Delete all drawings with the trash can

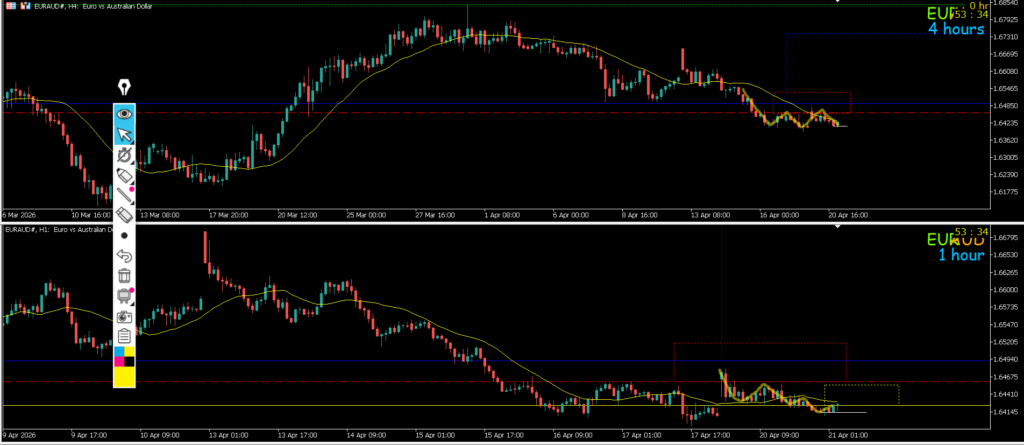coord(125,275)
